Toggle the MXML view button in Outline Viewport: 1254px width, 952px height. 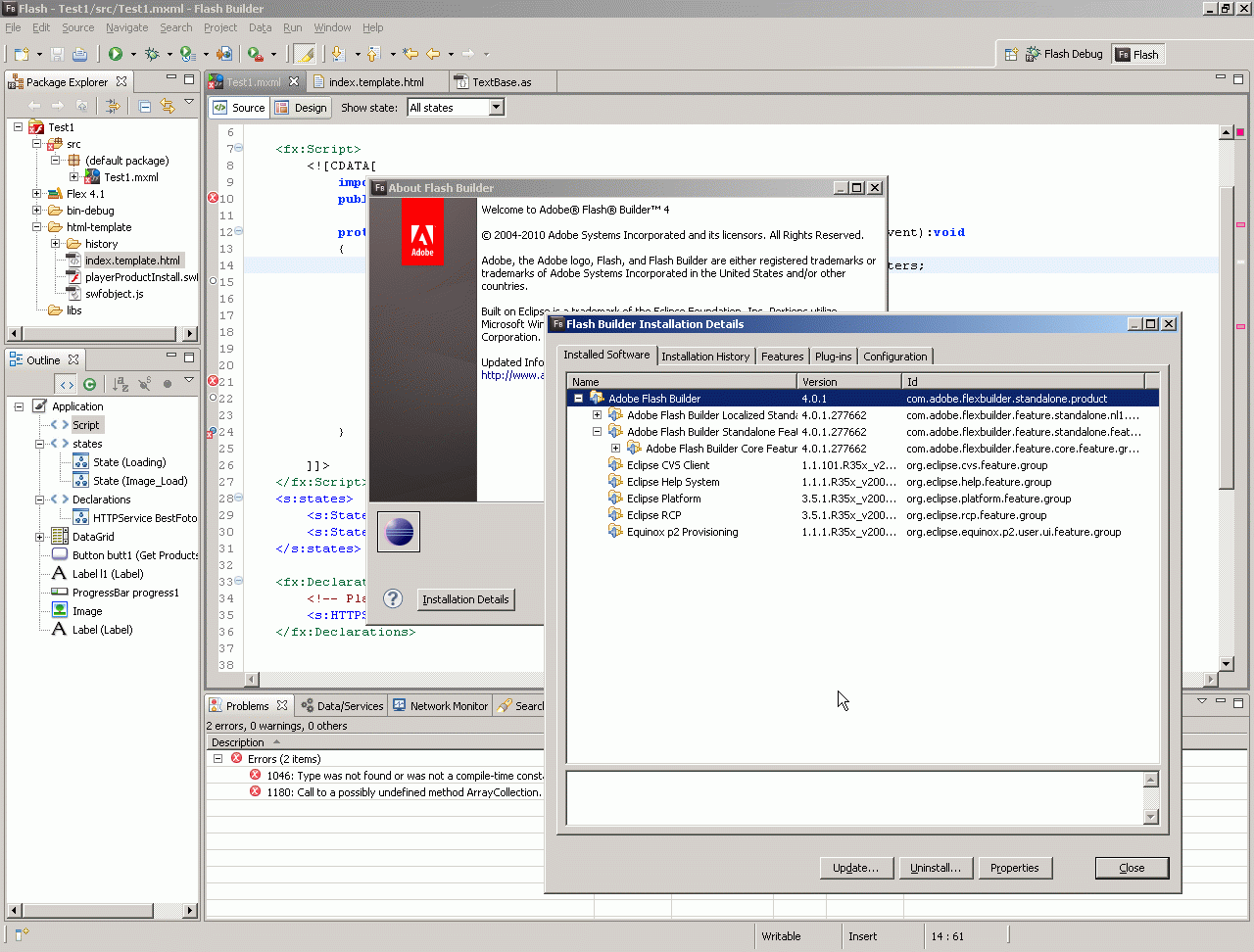point(66,384)
